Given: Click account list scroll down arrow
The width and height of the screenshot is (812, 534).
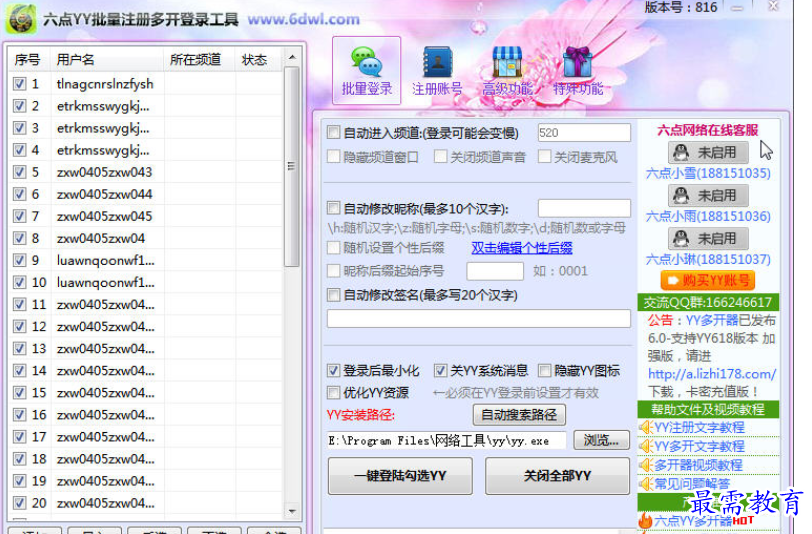Looking at the screenshot, I should [x=292, y=511].
